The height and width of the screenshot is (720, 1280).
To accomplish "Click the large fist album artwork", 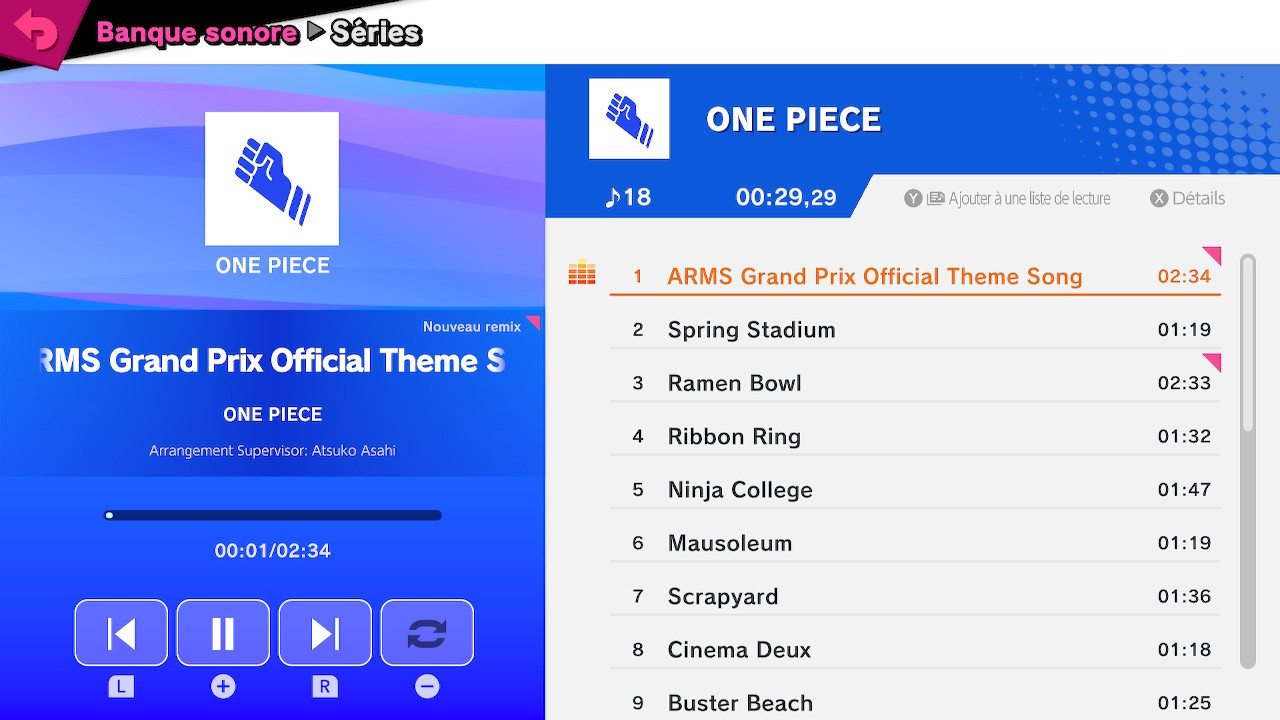I will 272,179.
